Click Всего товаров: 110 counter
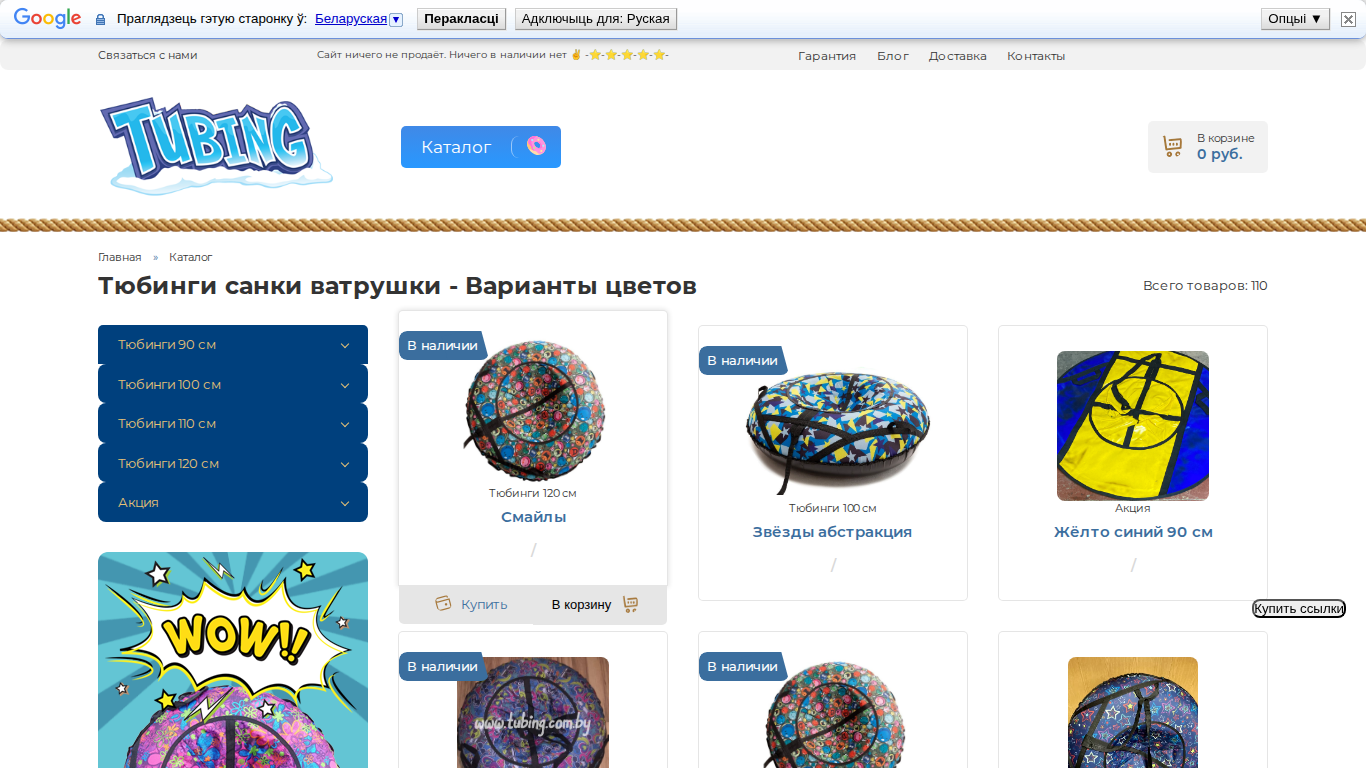The width and height of the screenshot is (1366, 768). click(1205, 286)
